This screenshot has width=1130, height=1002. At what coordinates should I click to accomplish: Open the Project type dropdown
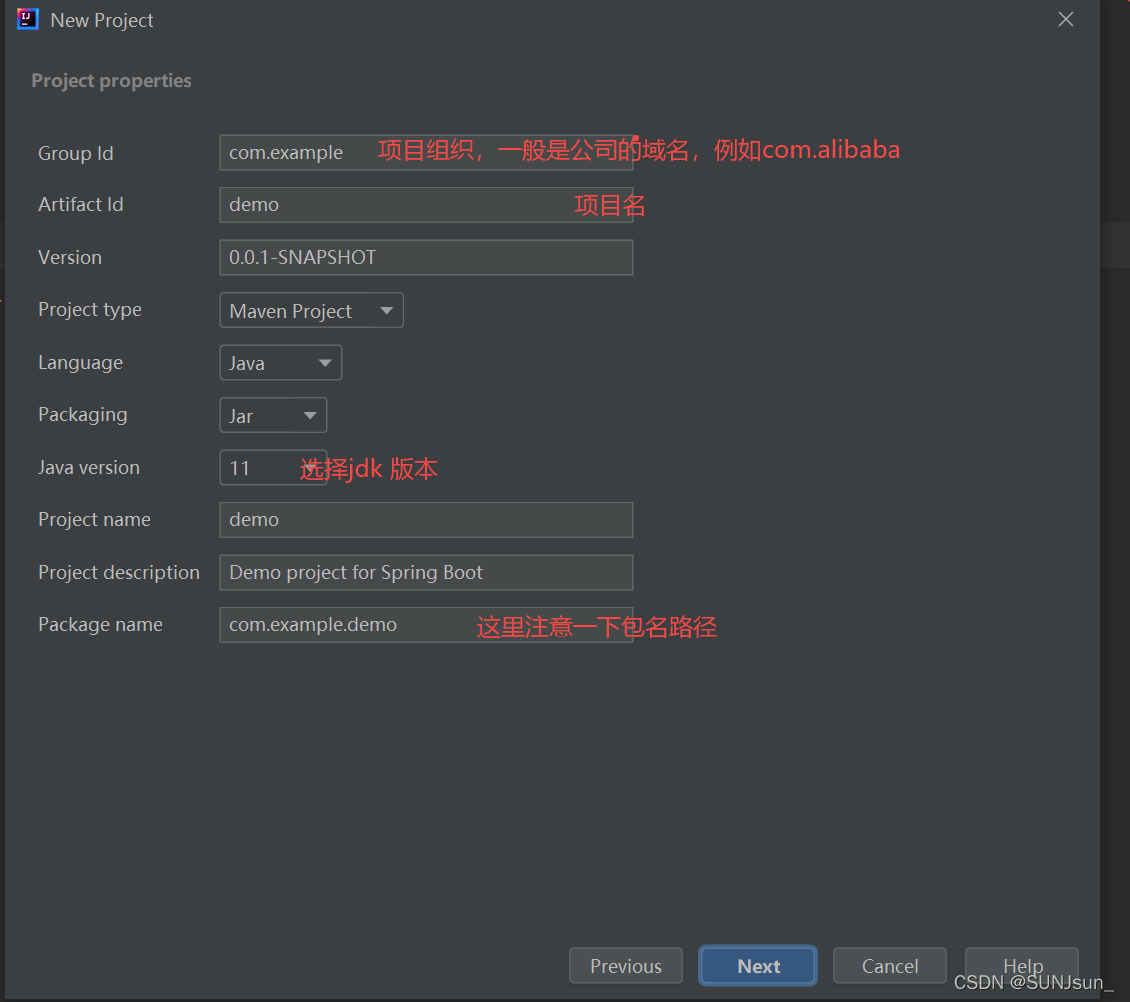310,310
